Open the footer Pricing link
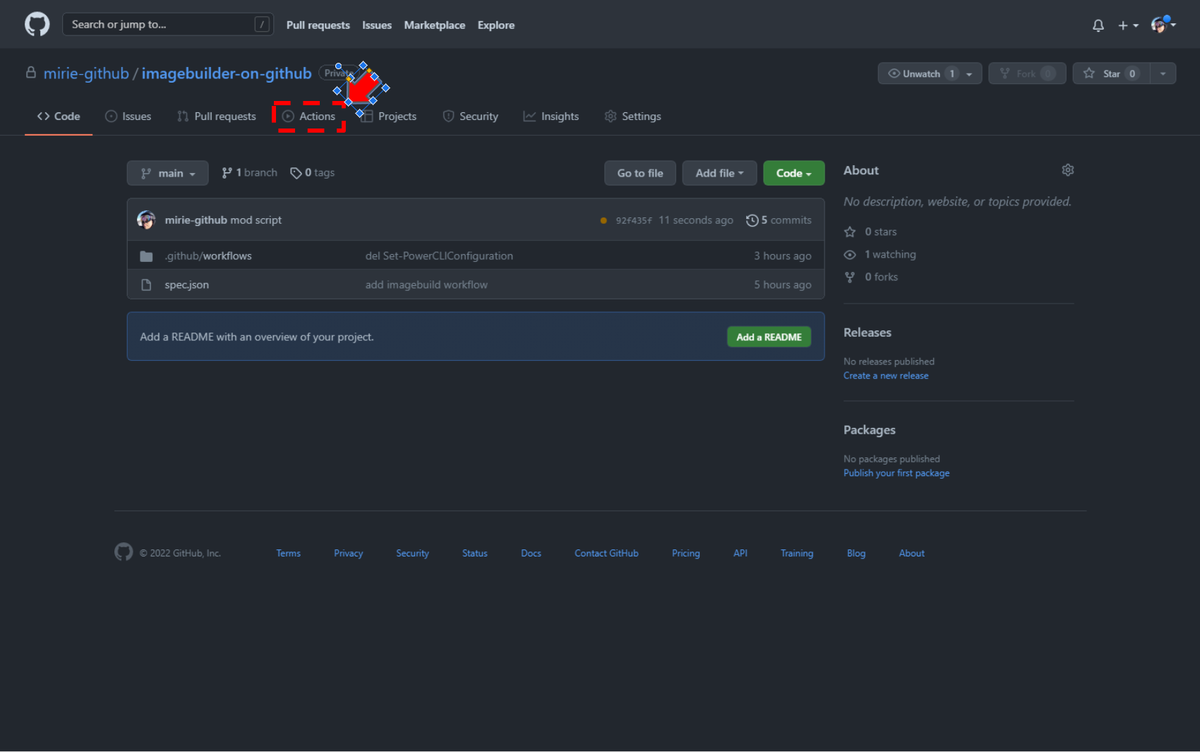This screenshot has height=752, width=1200. pyautogui.click(x=686, y=553)
